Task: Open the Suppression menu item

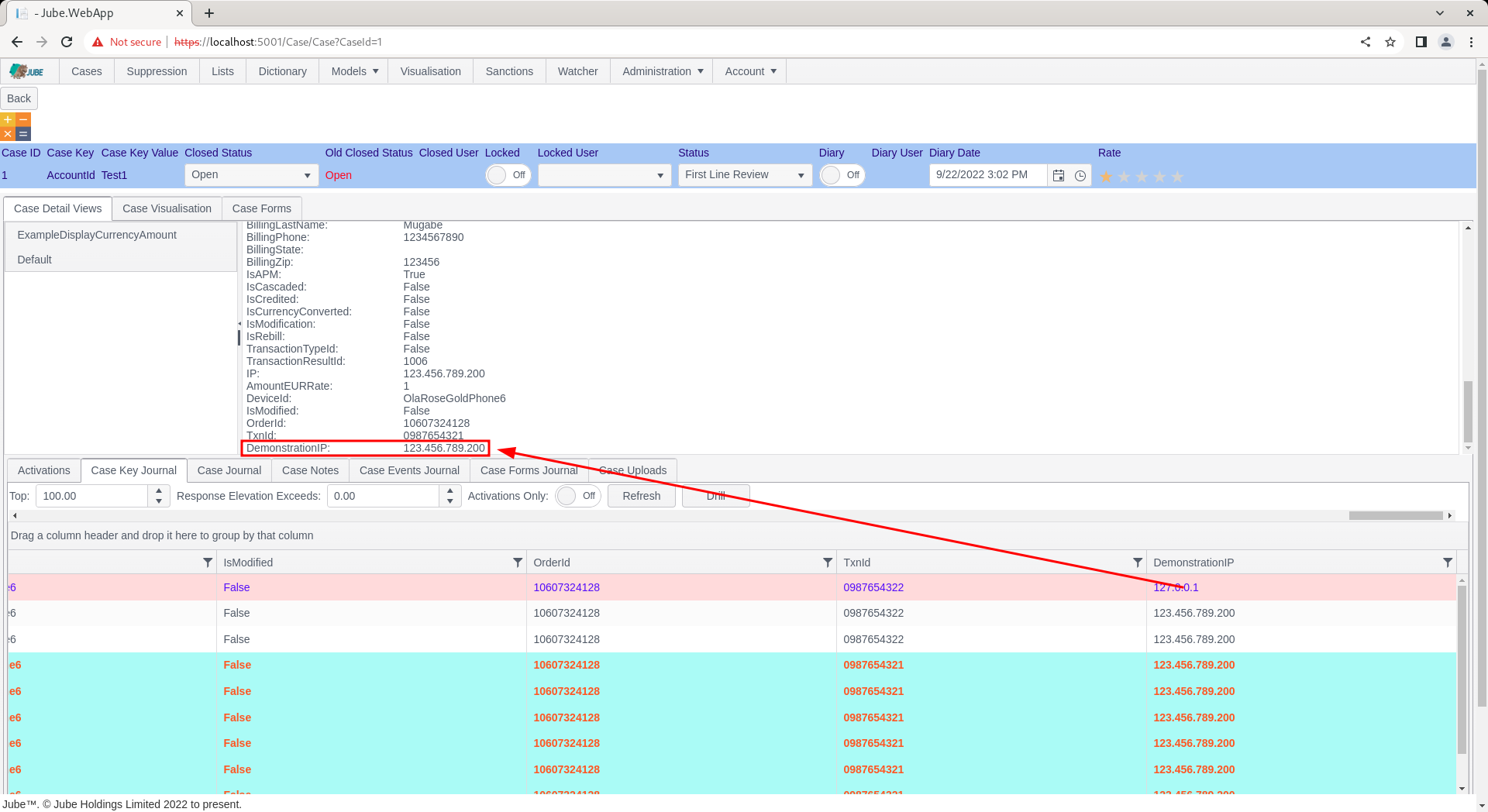Action: 157,71
